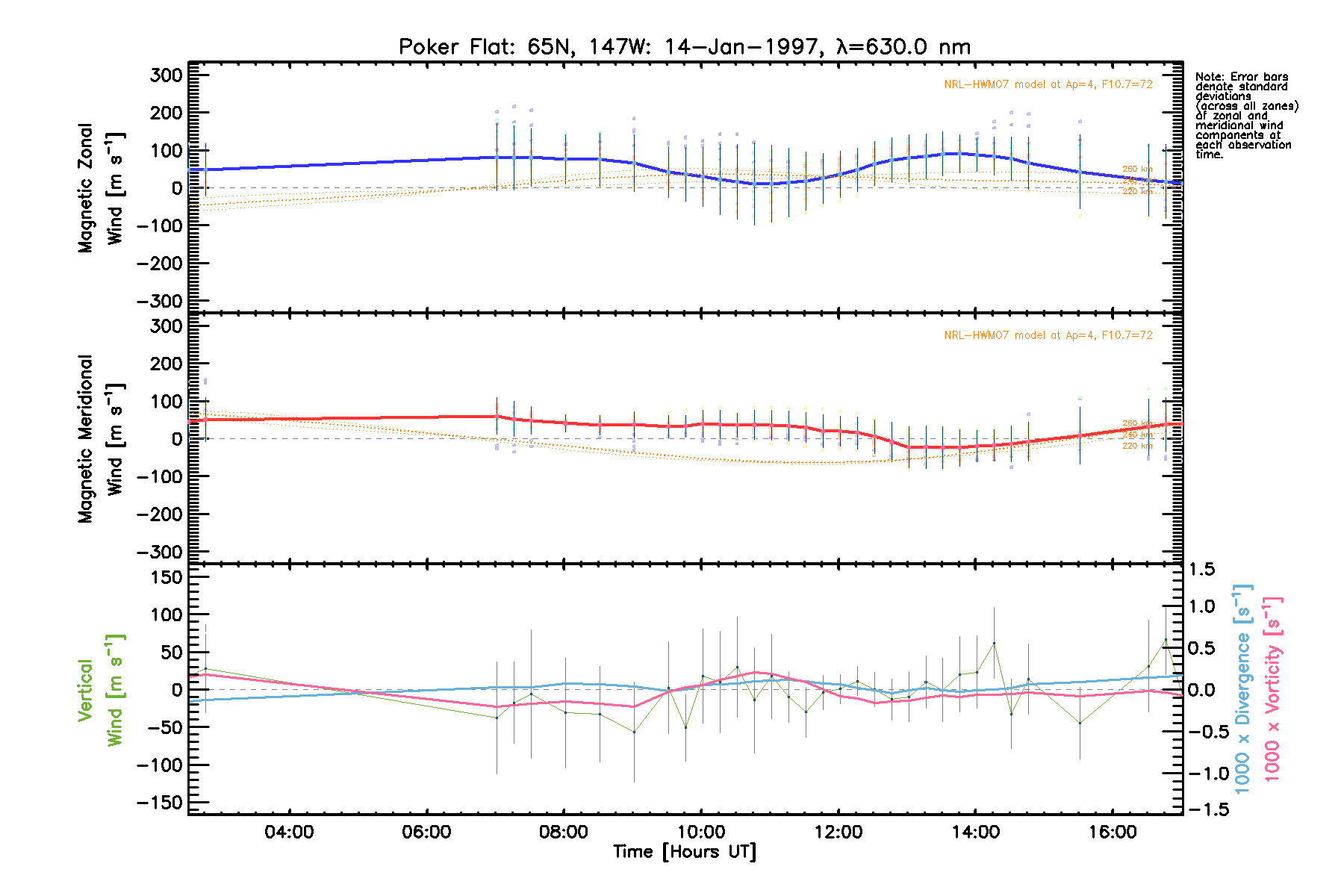Click the 08:00 time axis tick label
This screenshot has height=896, width=1344.
pyautogui.click(x=564, y=832)
